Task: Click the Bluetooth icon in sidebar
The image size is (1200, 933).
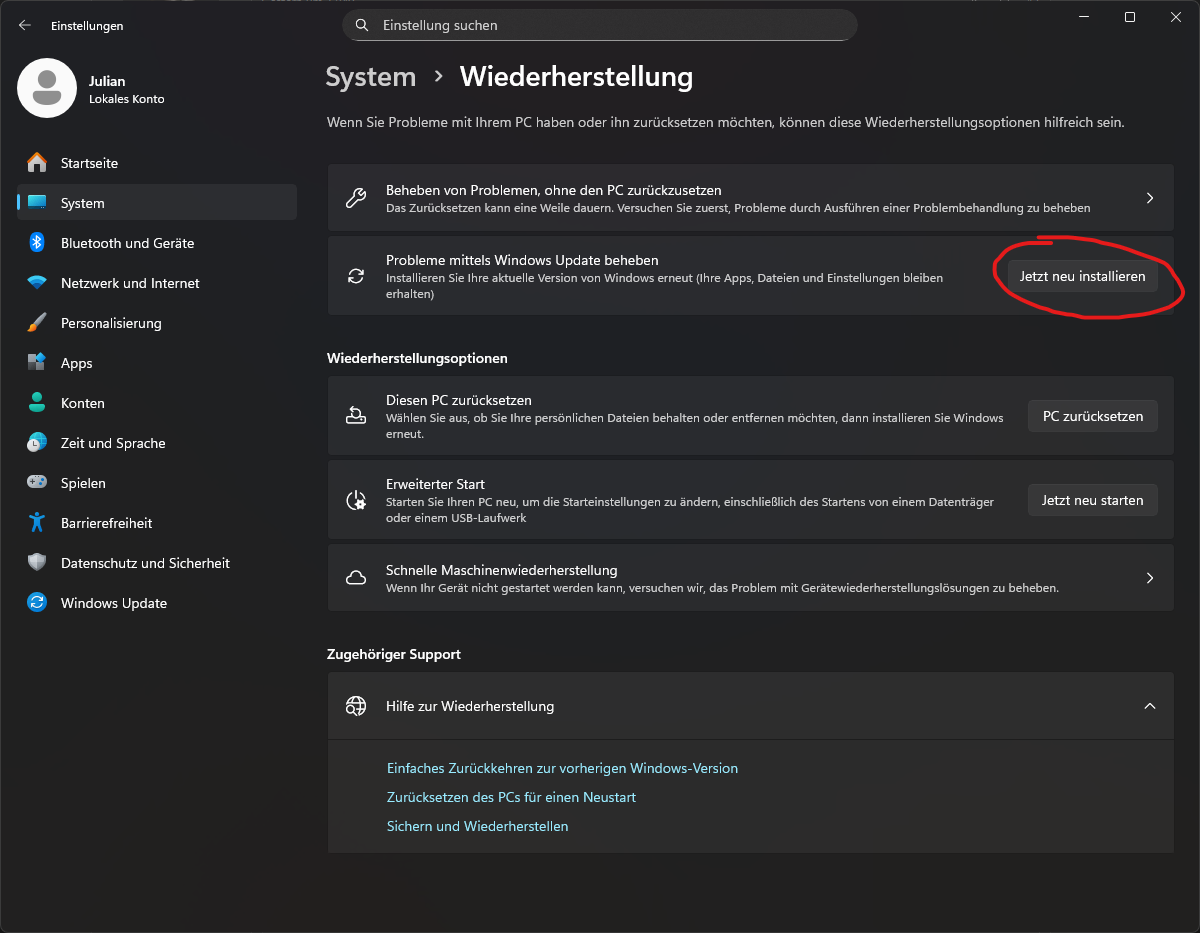Action: coord(37,243)
